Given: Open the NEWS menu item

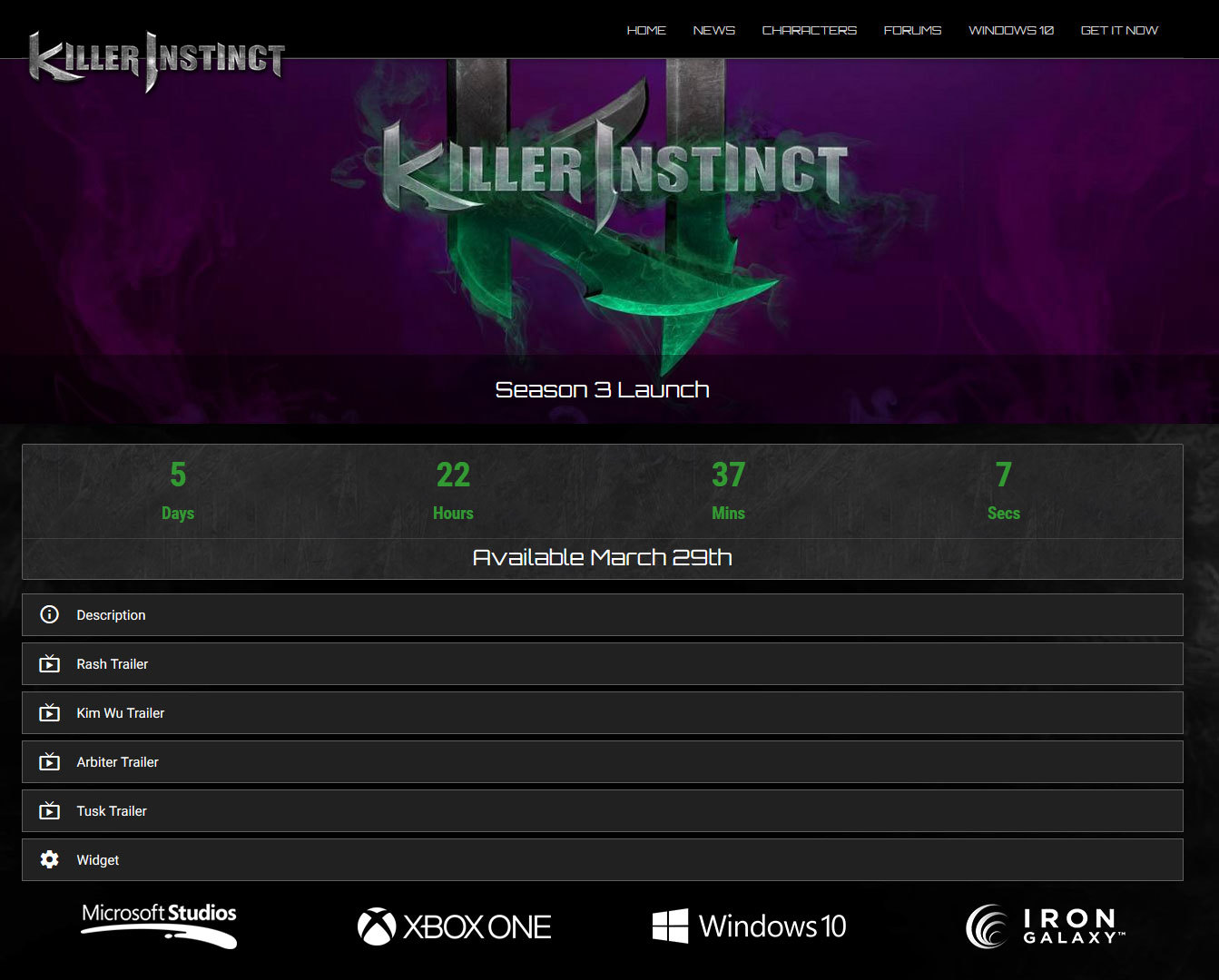Looking at the screenshot, I should click(714, 30).
